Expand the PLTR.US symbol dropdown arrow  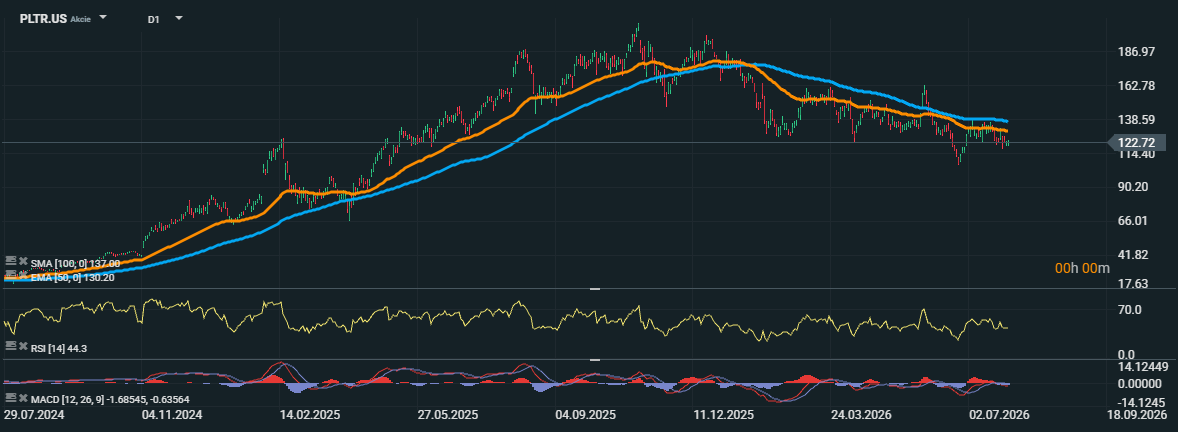103,17
